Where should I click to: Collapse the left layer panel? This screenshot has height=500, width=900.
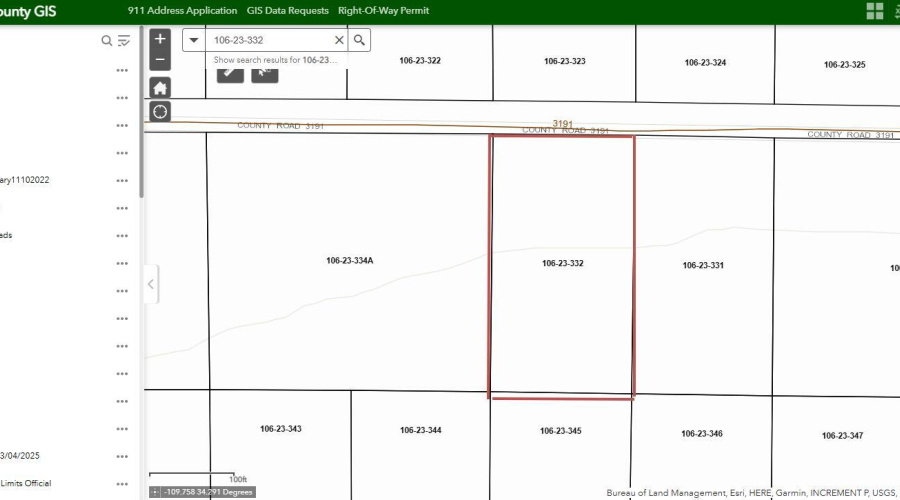point(151,284)
